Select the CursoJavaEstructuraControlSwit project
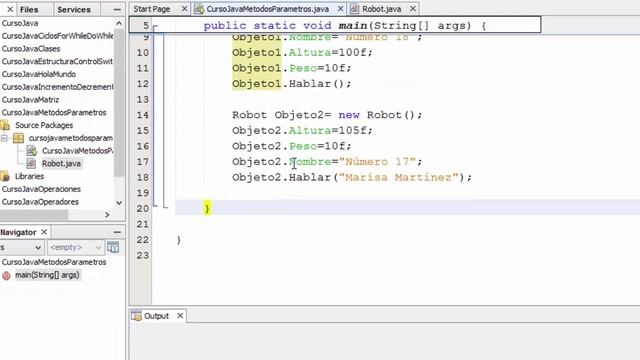 [57, 61]
